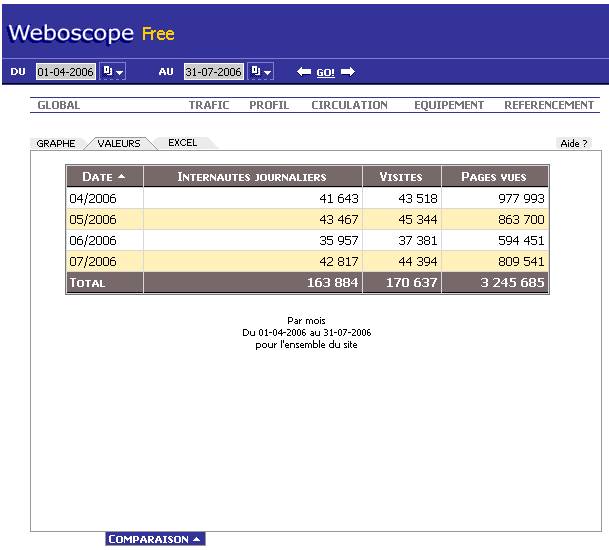The width and height of the screenshot is (609, 550).
Task: Sort by the Pages vues column header
Action: (494, 177)
